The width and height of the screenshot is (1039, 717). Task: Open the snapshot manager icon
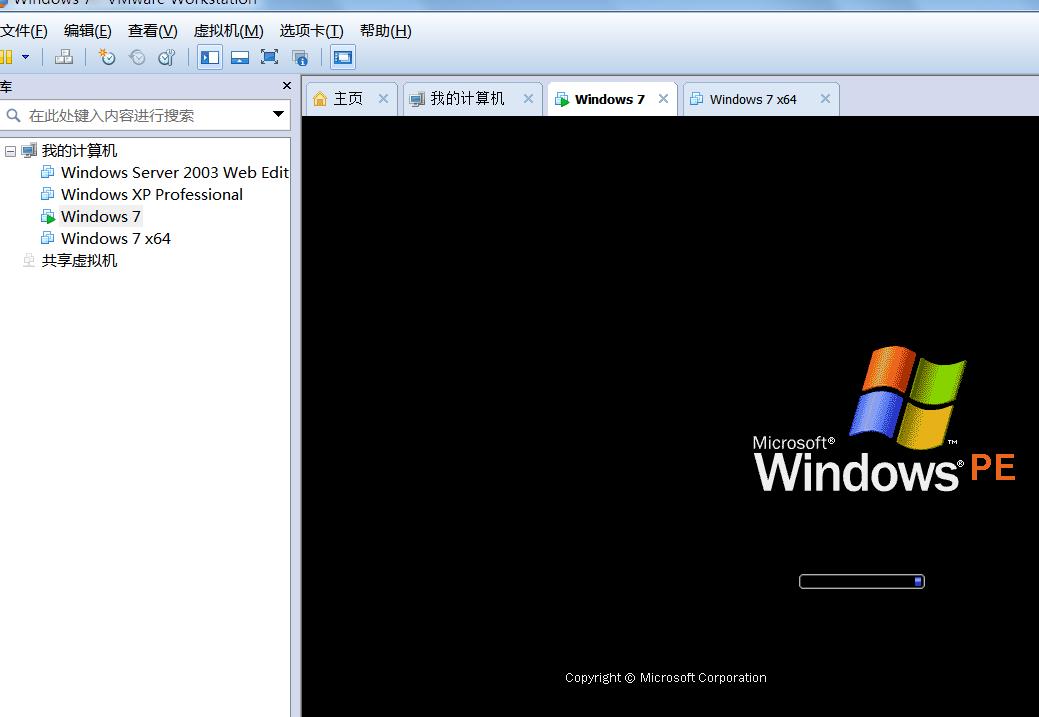coord(167,57)
